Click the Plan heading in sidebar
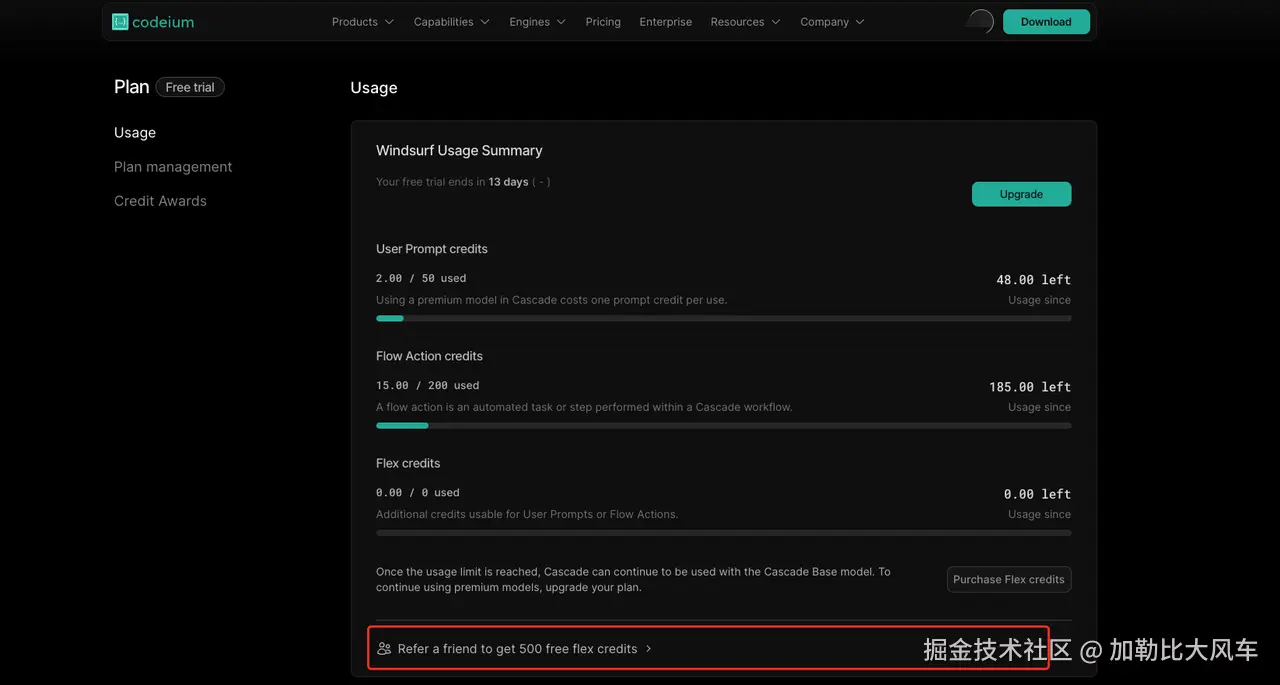 coord(131,87)
